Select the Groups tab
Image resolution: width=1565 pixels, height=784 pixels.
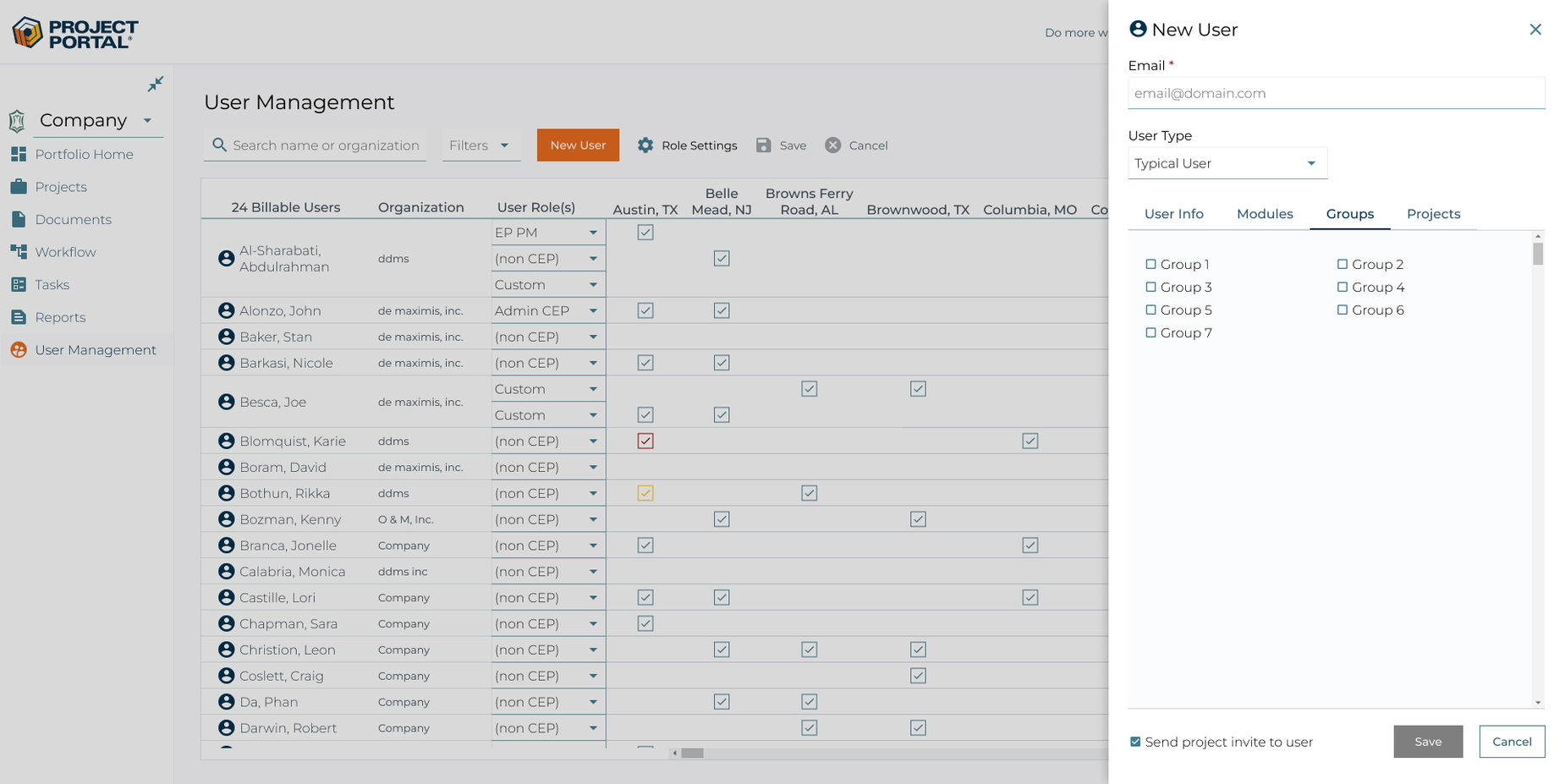(1350, 214)
